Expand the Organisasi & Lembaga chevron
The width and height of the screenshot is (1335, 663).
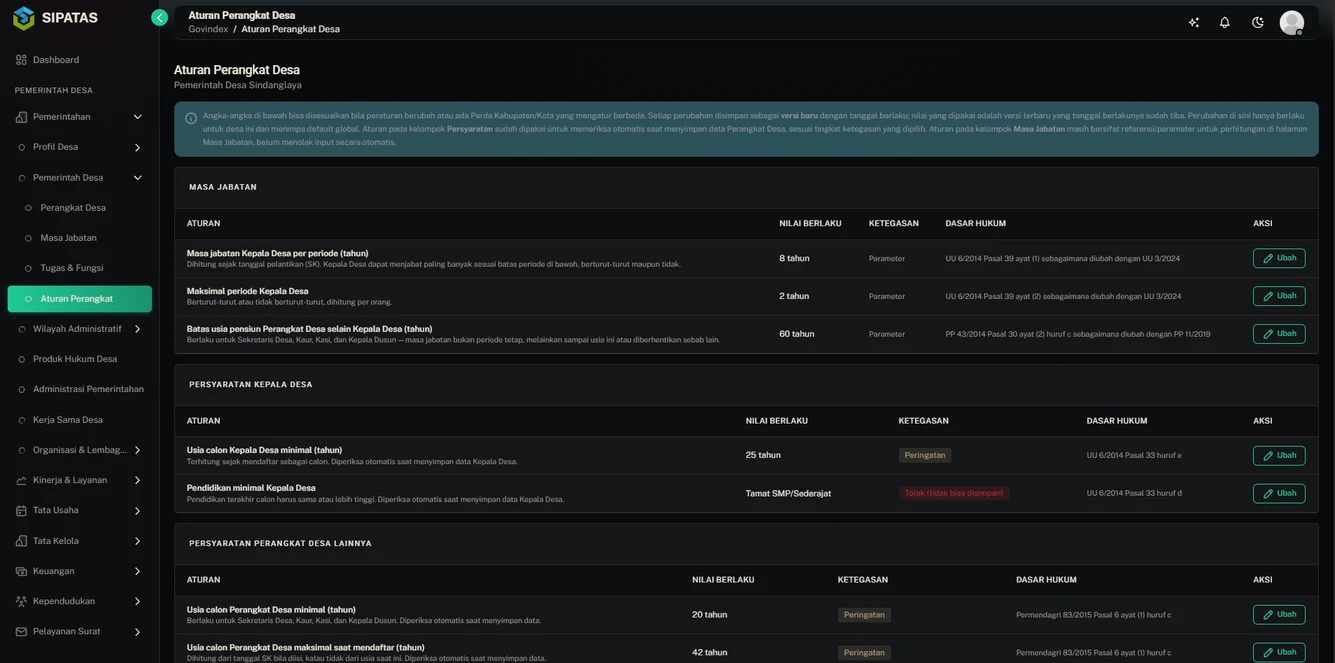click(137, 450)
